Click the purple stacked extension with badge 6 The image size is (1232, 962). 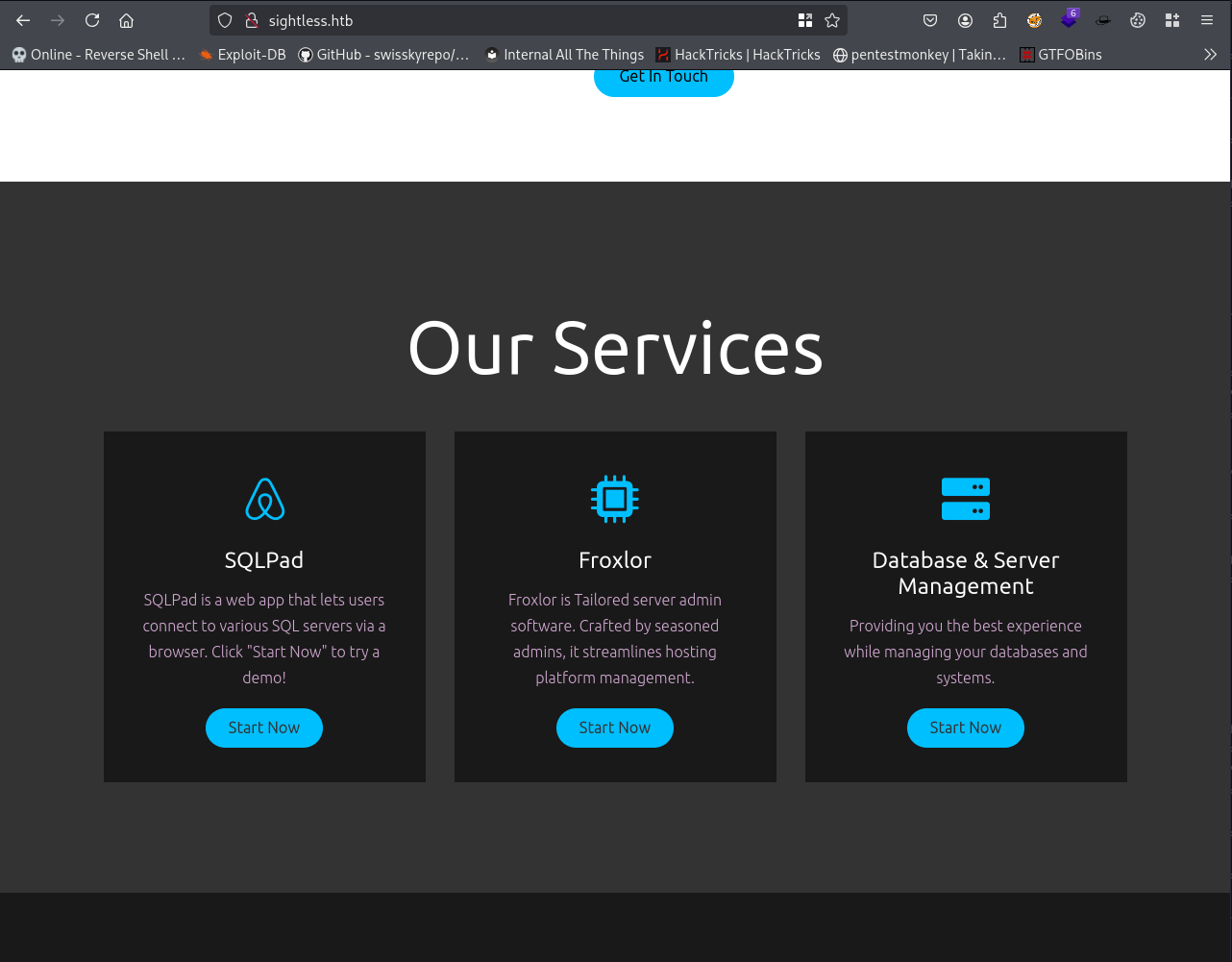point(1070,19)
